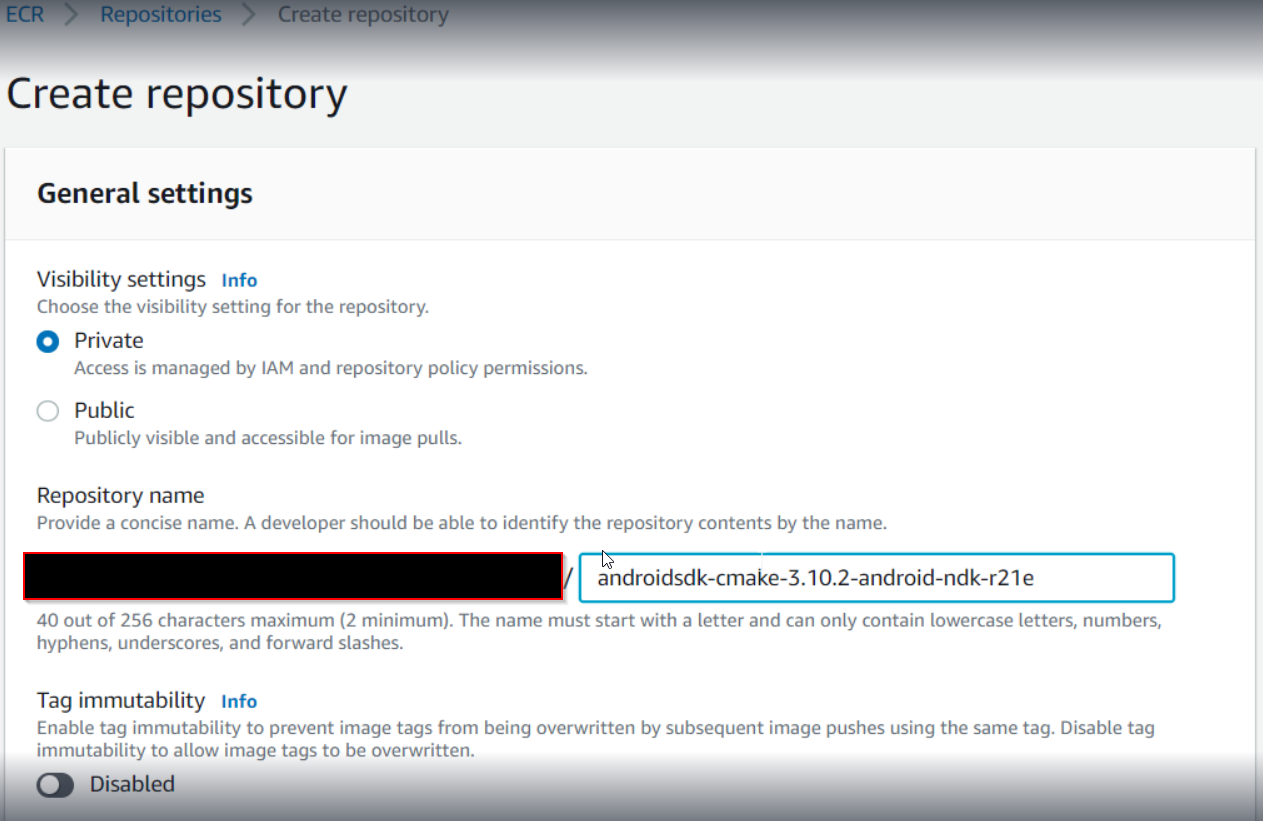The width and height of the screenshot is (1263, 821).
Task: Go back to Repositories using the breadcrumb
Action: pos(160,14)
